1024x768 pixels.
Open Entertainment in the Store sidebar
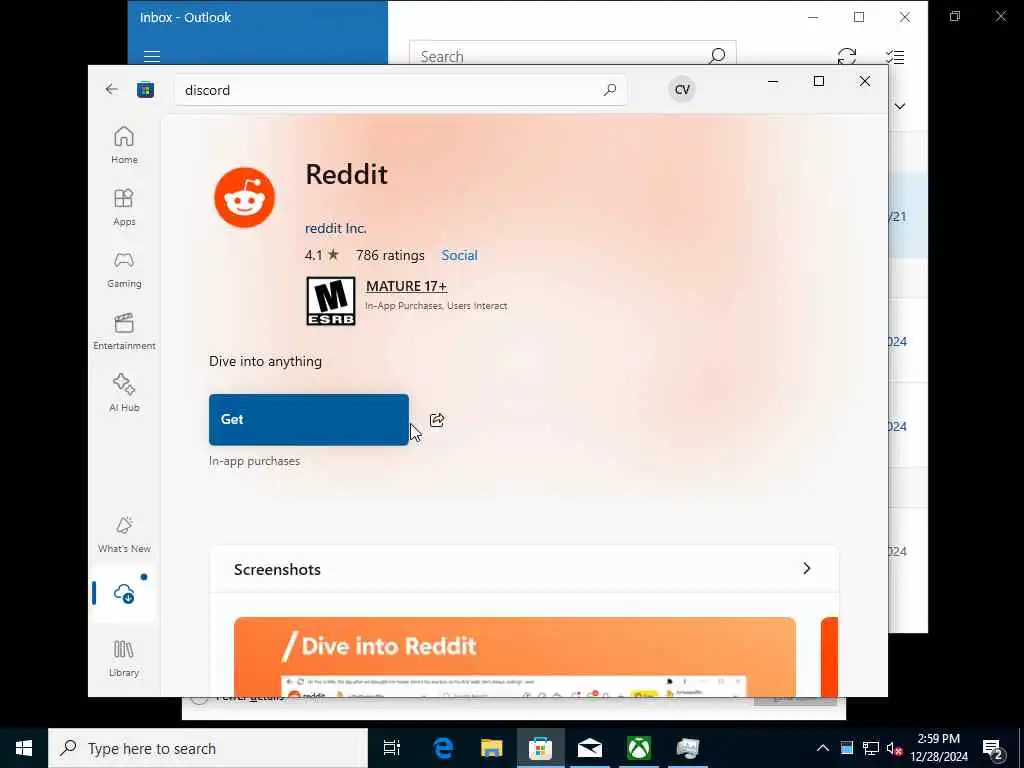124,331
